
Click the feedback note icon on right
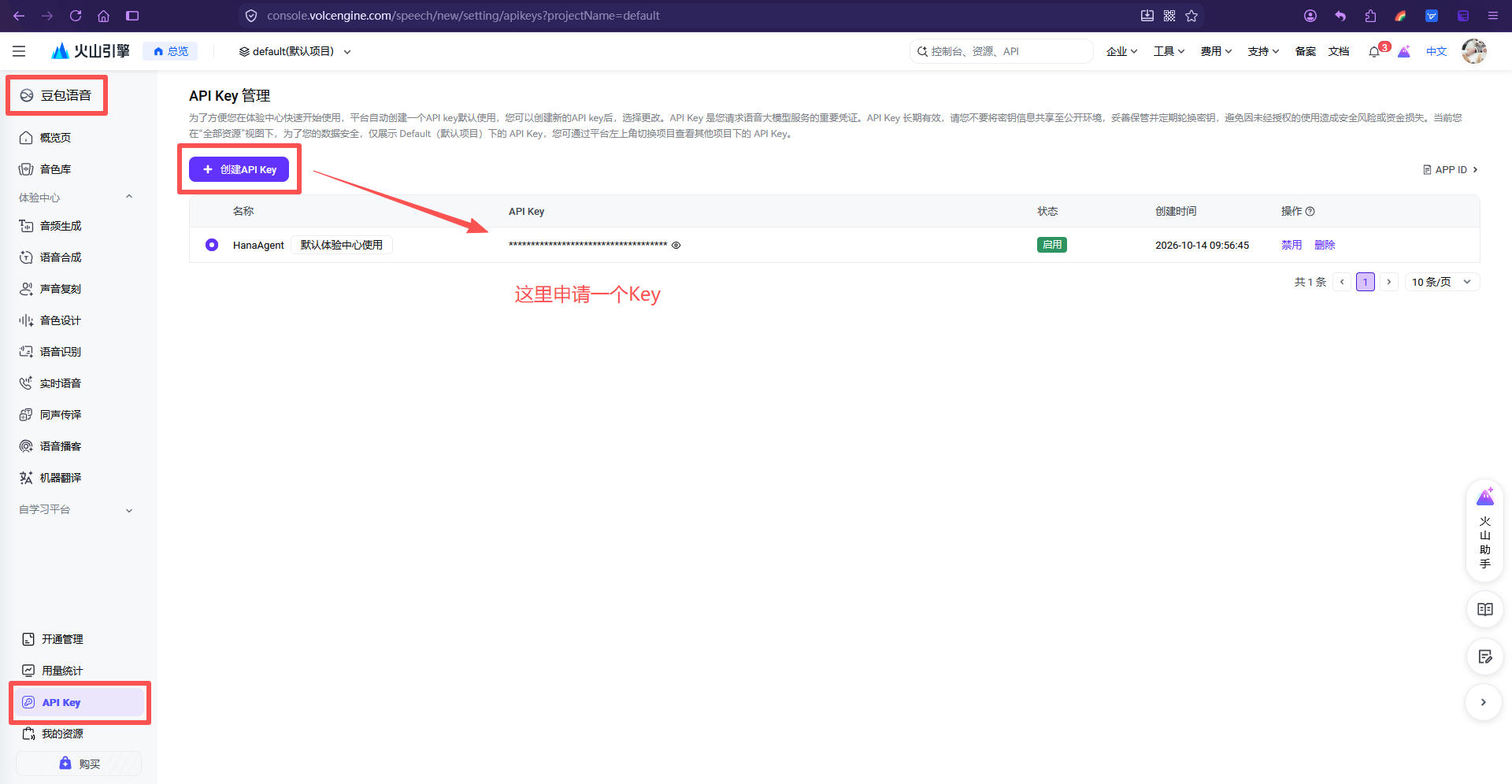point(1484,656)
